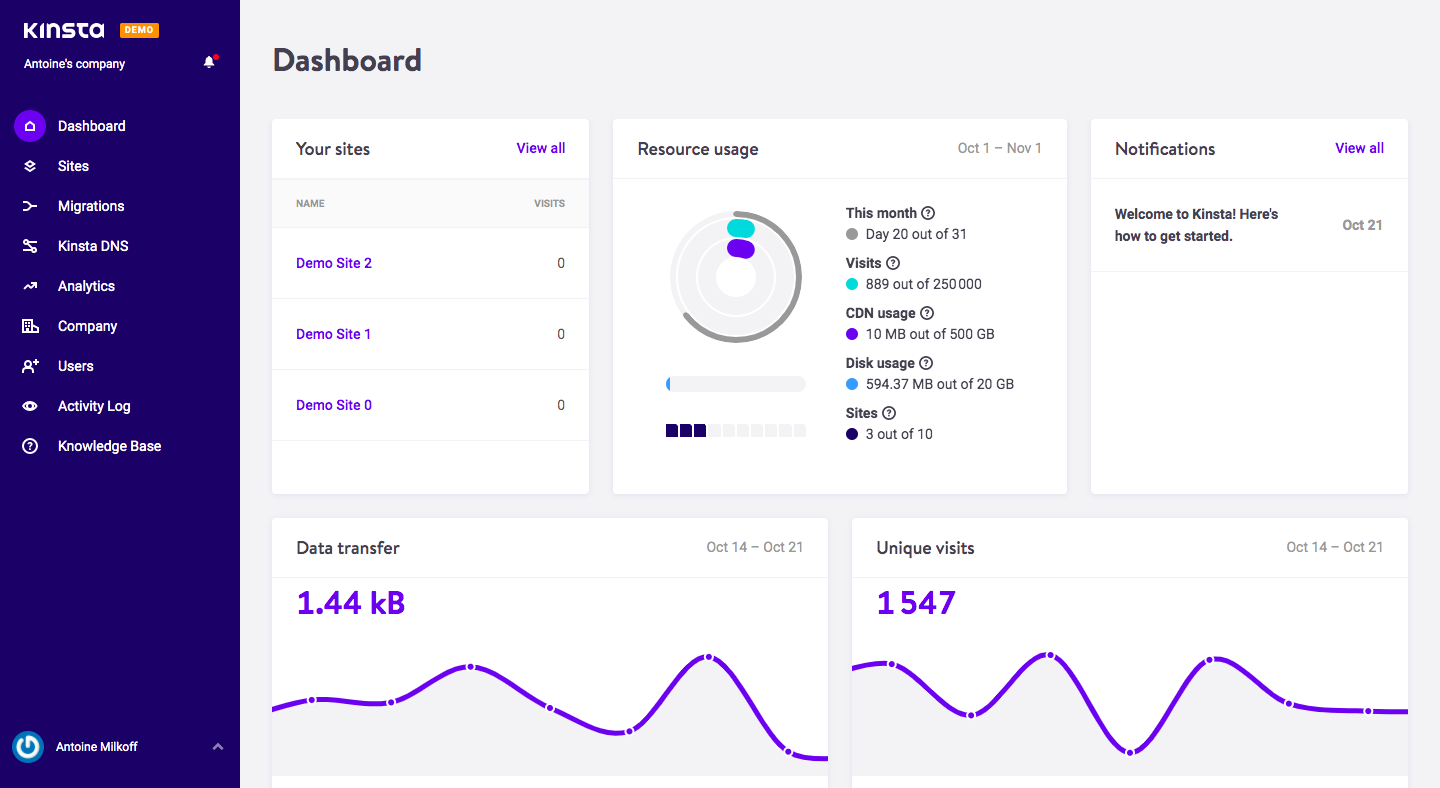Click the Kinsta logo in the sidebar

pos(63,29)
